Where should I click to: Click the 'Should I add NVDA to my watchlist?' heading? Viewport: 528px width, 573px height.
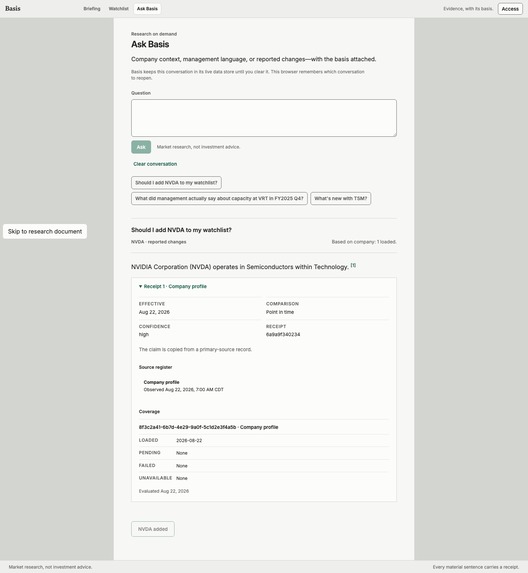[x=181, y=230]
